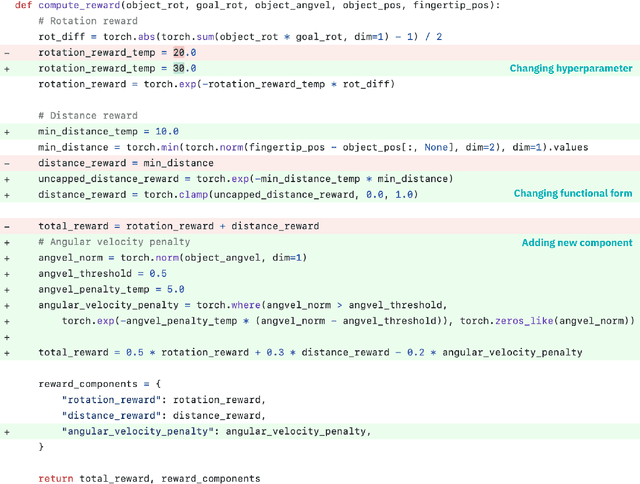Image resolution: width=640 pixels, height=484 pixels.
Task: Click the minus marker beside rotation_reward_temp = 20.0
Action: click(x=8, y=53)
